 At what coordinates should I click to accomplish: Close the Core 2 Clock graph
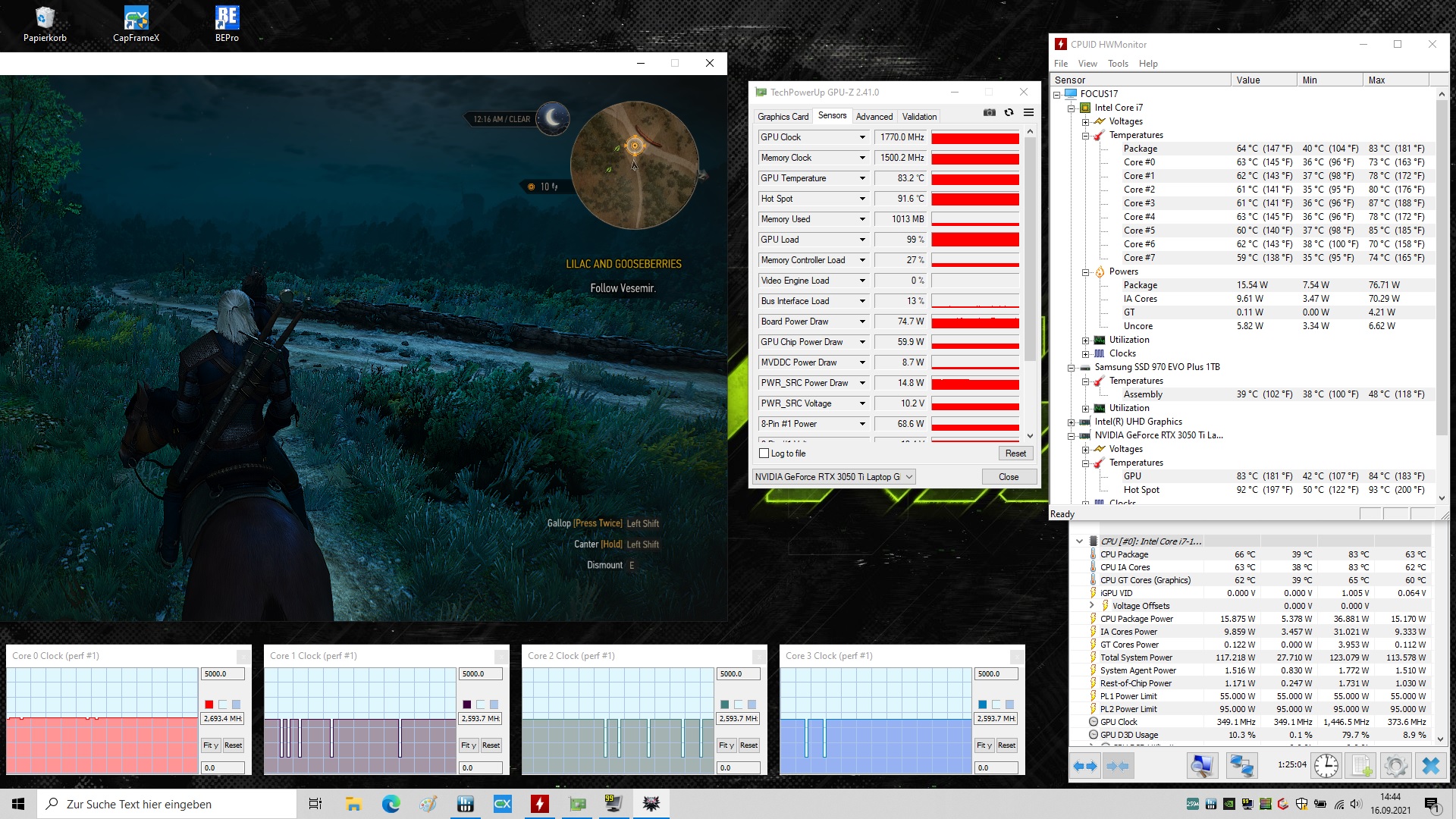coord(759,656)
